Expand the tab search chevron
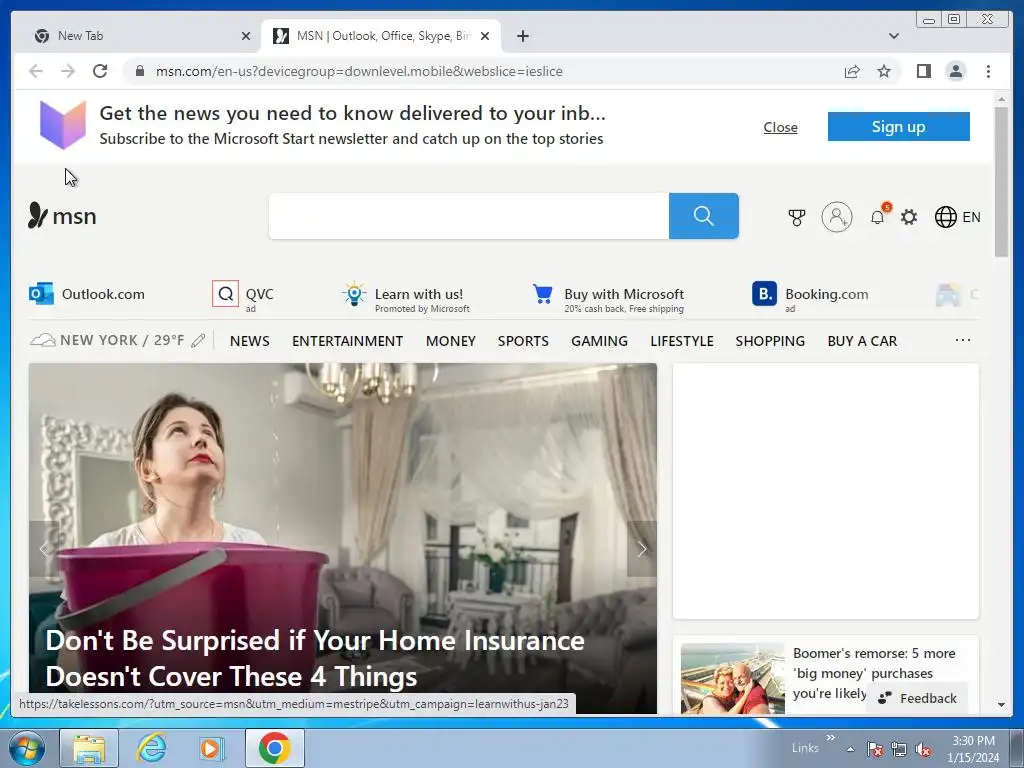The width and height of the screenshot is (1024, 768). pos(893,36)
